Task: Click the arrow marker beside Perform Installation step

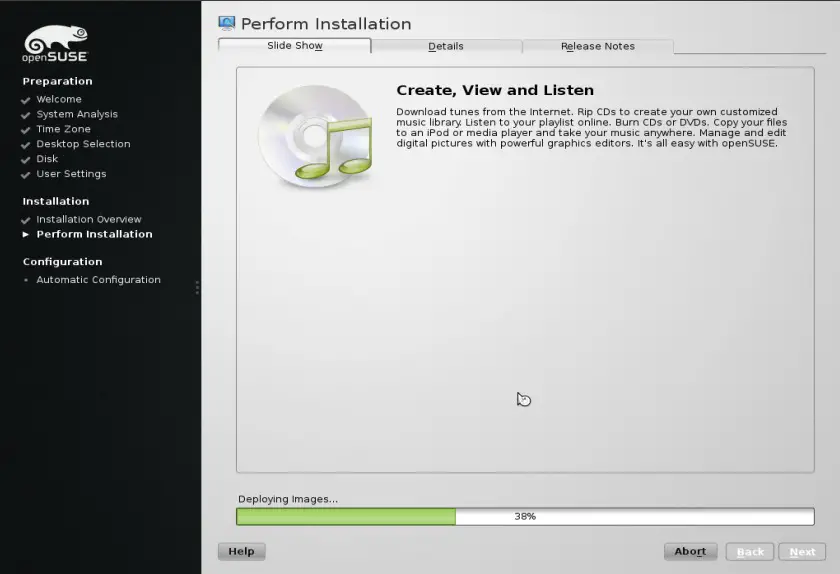Action: [x=25, y=234]
